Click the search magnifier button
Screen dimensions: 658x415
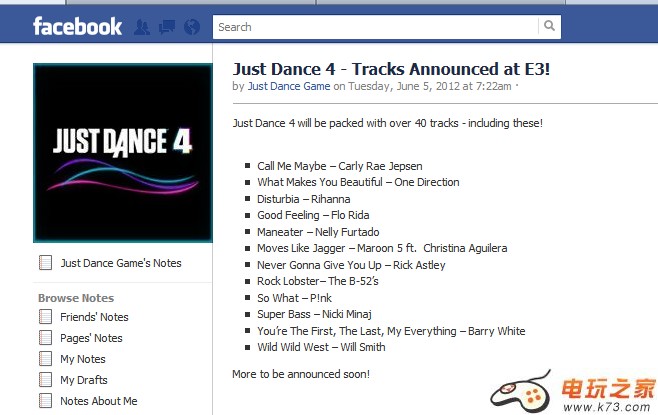(x=549, y=26)
